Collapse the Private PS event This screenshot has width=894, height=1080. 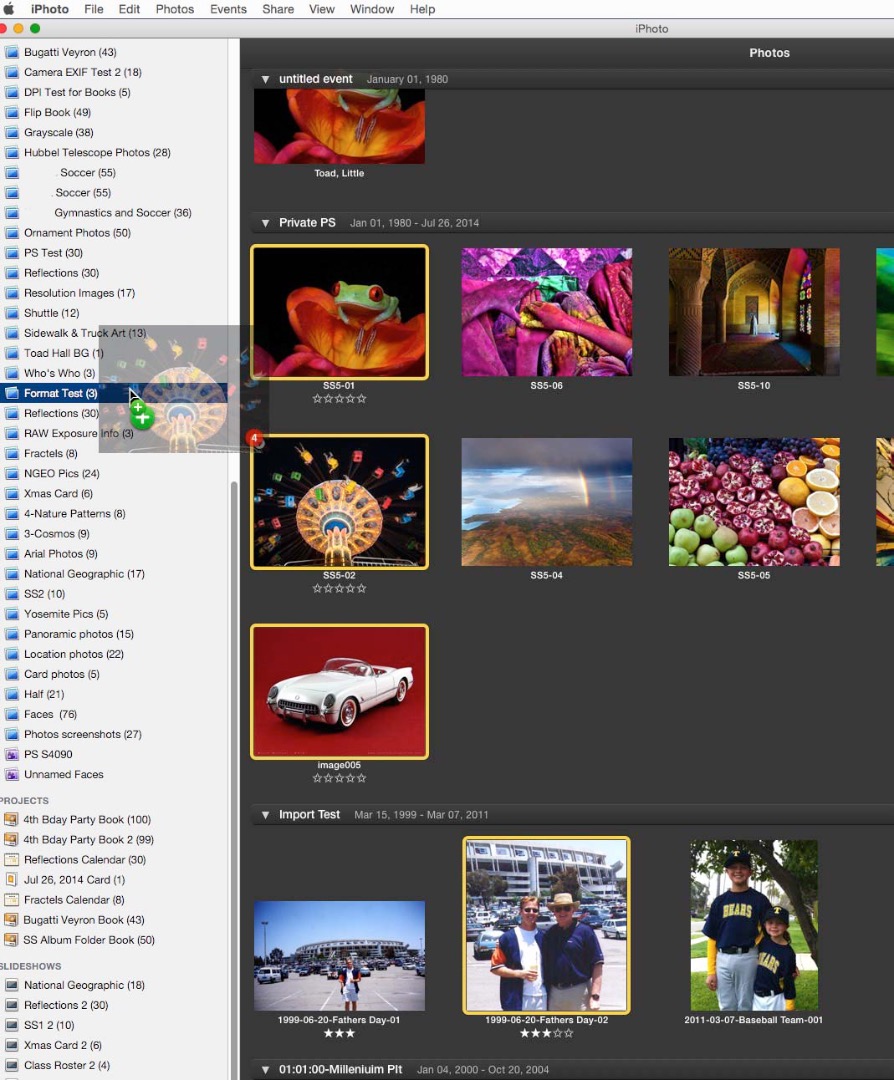click(x=265, y=223)
